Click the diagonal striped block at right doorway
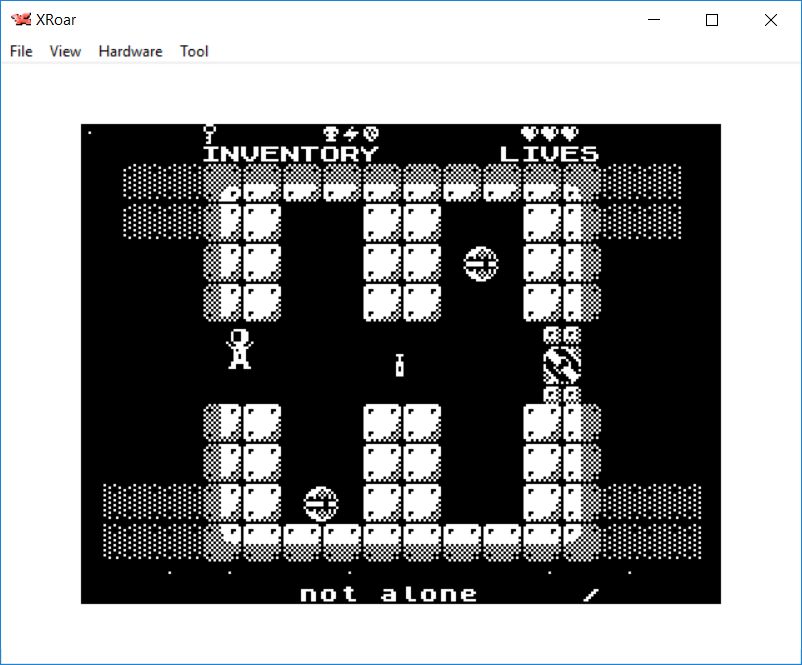Screen dimensions: 802x665 [562, 364]
